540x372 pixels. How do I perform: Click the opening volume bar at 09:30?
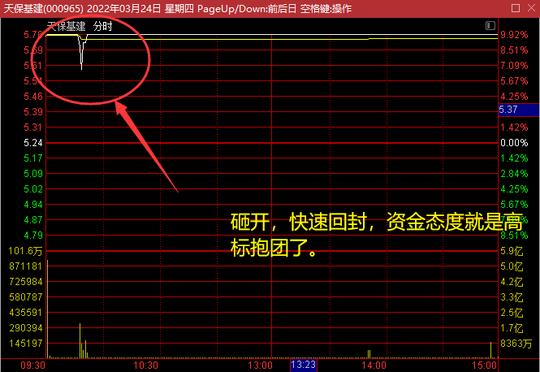point(48,308)
